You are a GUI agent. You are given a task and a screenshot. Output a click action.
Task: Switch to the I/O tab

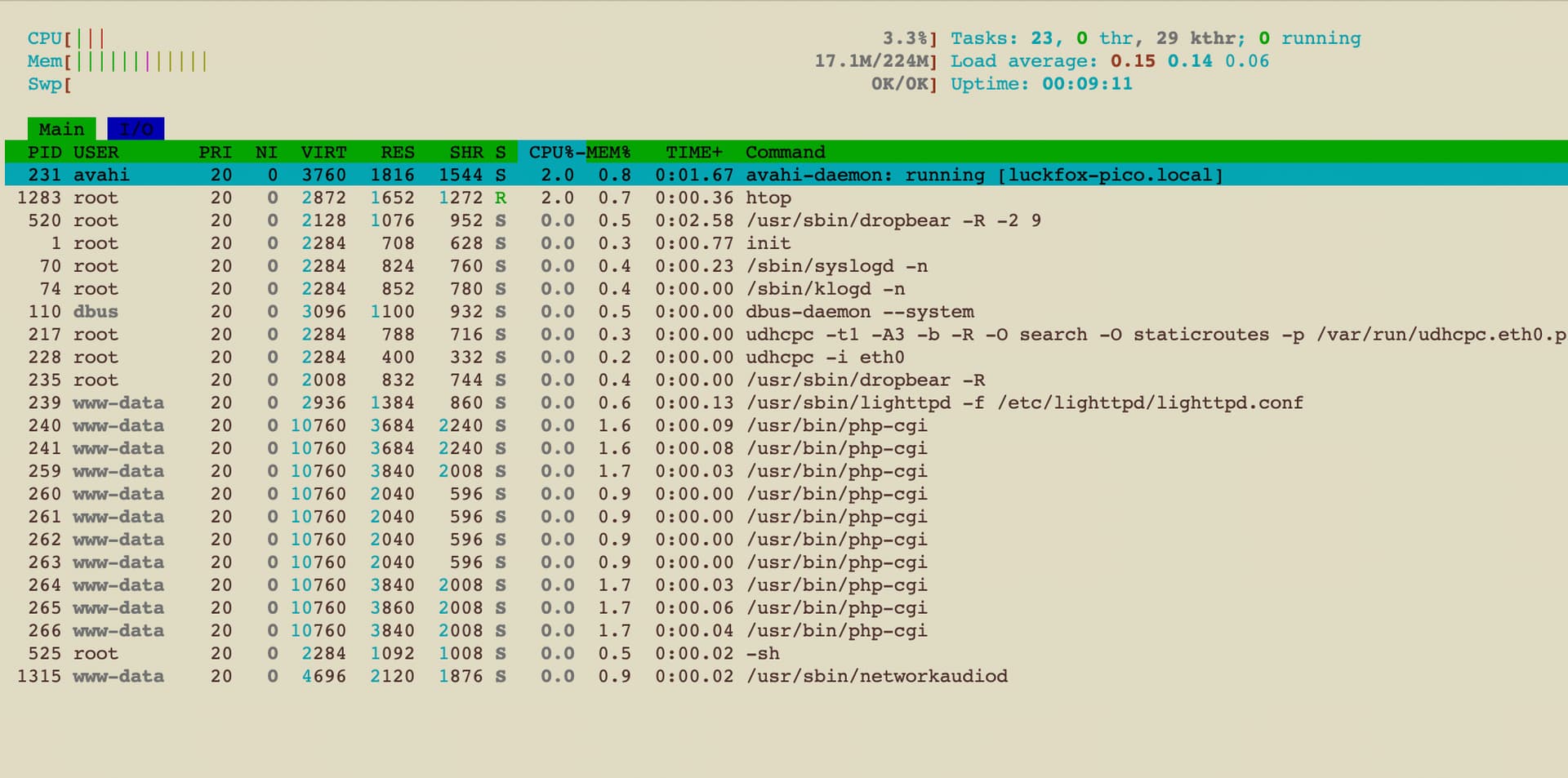136,129
